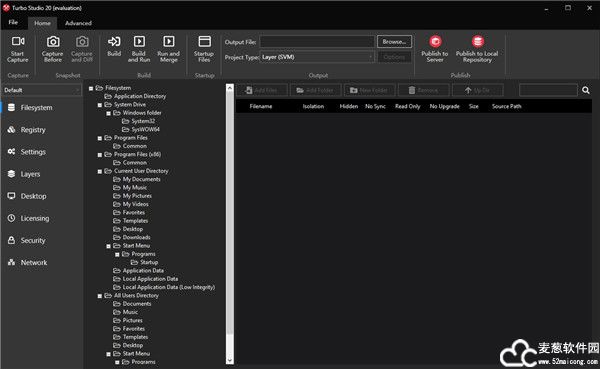Collapse the All Users Directory node

coord(100,296)
